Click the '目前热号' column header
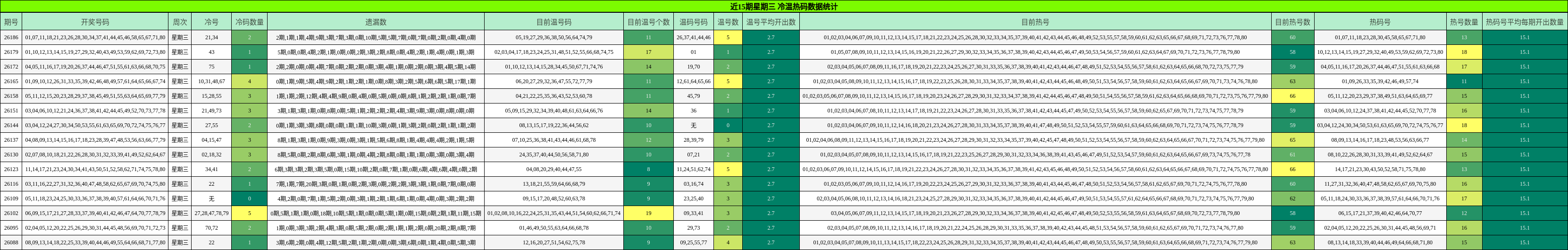Screen dimensions: 1568x250 (x=1035, y=22)
